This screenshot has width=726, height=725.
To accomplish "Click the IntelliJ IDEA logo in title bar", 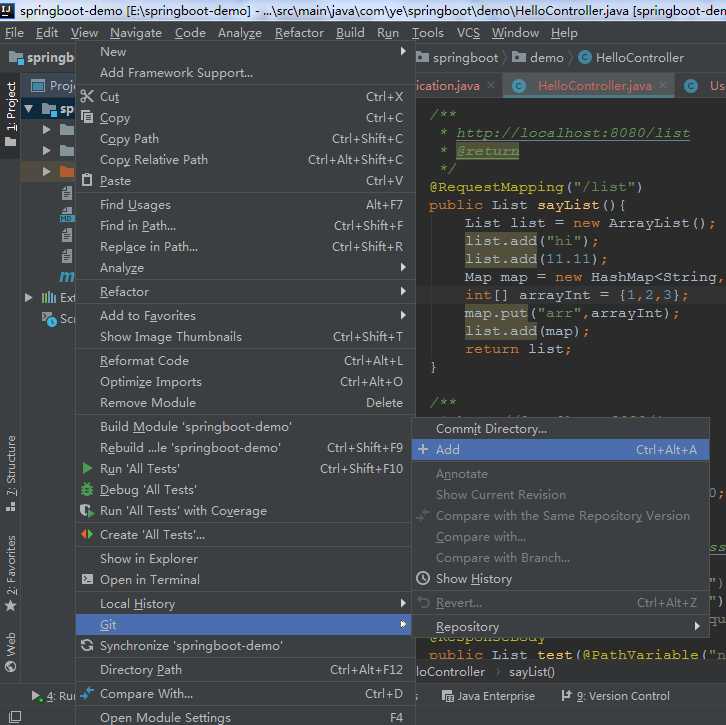I will pos(7,10).
